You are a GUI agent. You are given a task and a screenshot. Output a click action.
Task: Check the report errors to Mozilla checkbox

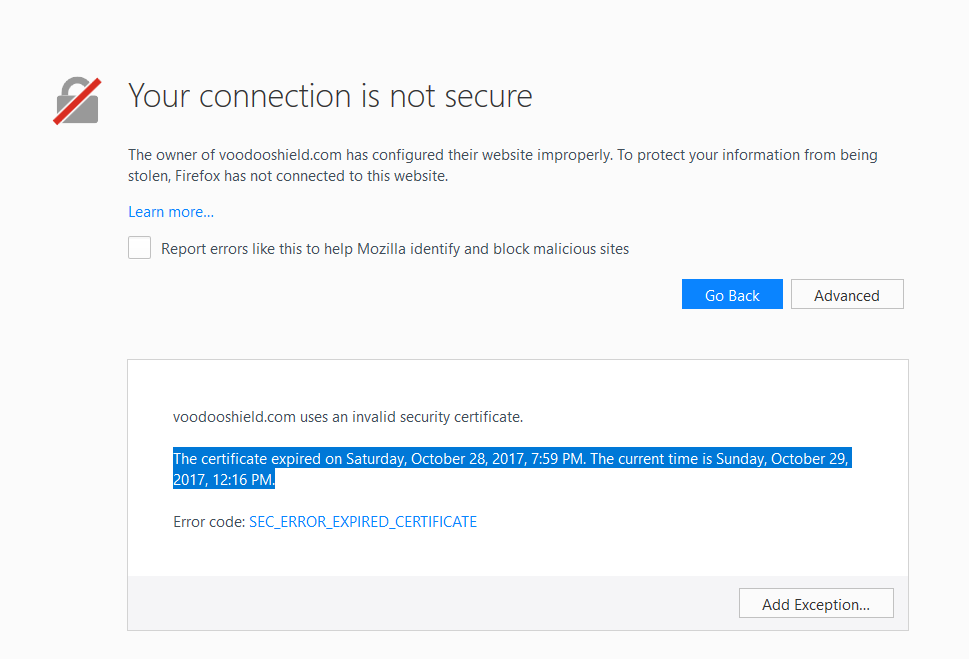click(140, 248)
